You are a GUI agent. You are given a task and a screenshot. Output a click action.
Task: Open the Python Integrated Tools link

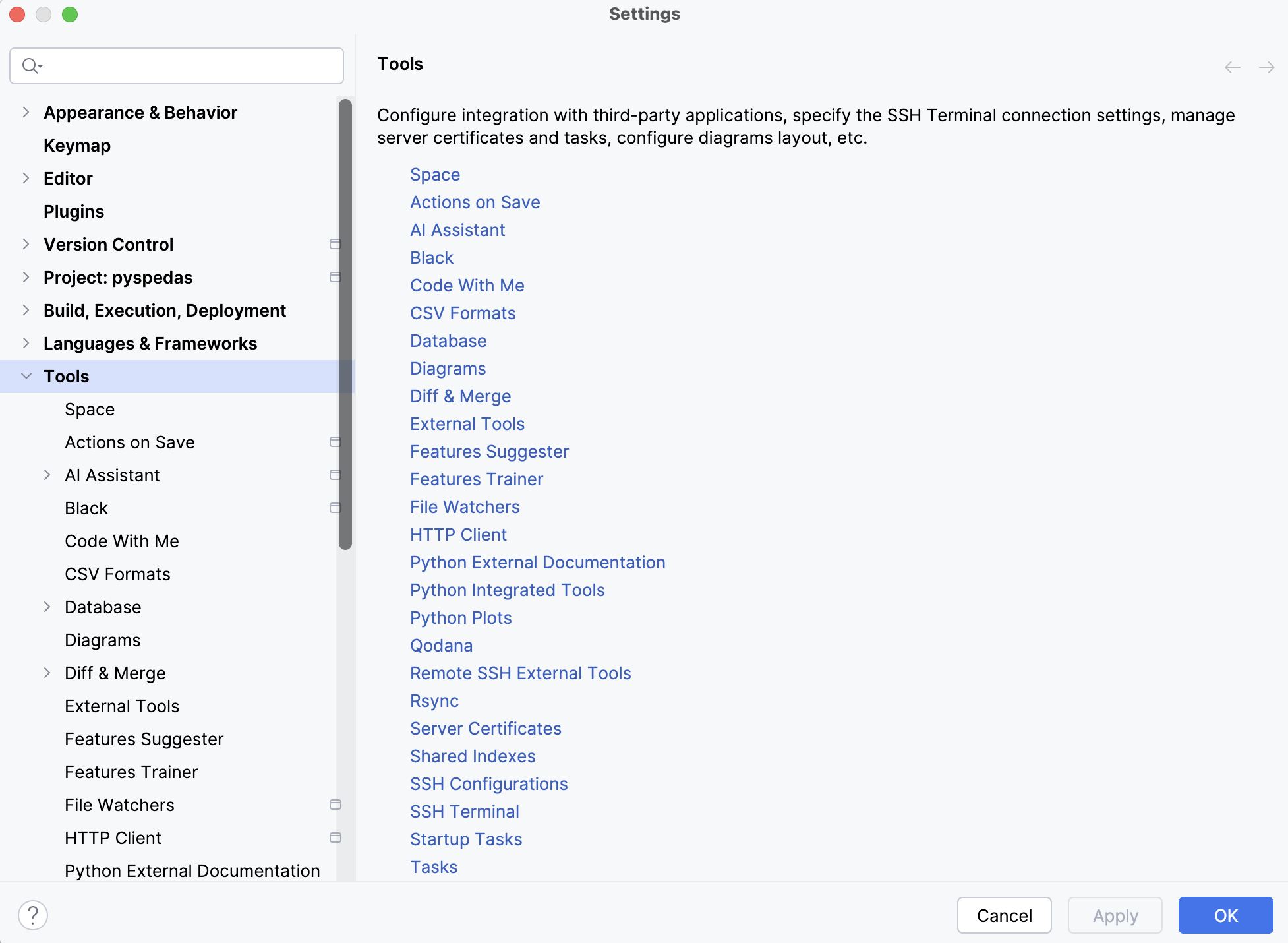pyautogui.click(x=508, y=590)
